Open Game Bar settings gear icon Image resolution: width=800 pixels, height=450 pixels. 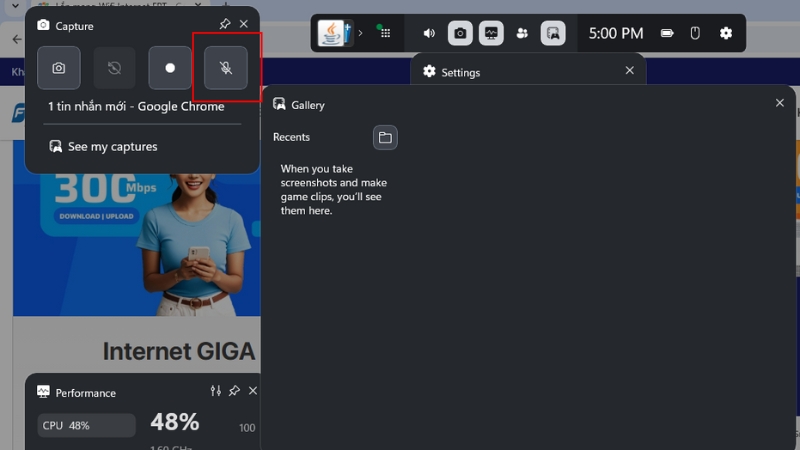pos(726,33)
